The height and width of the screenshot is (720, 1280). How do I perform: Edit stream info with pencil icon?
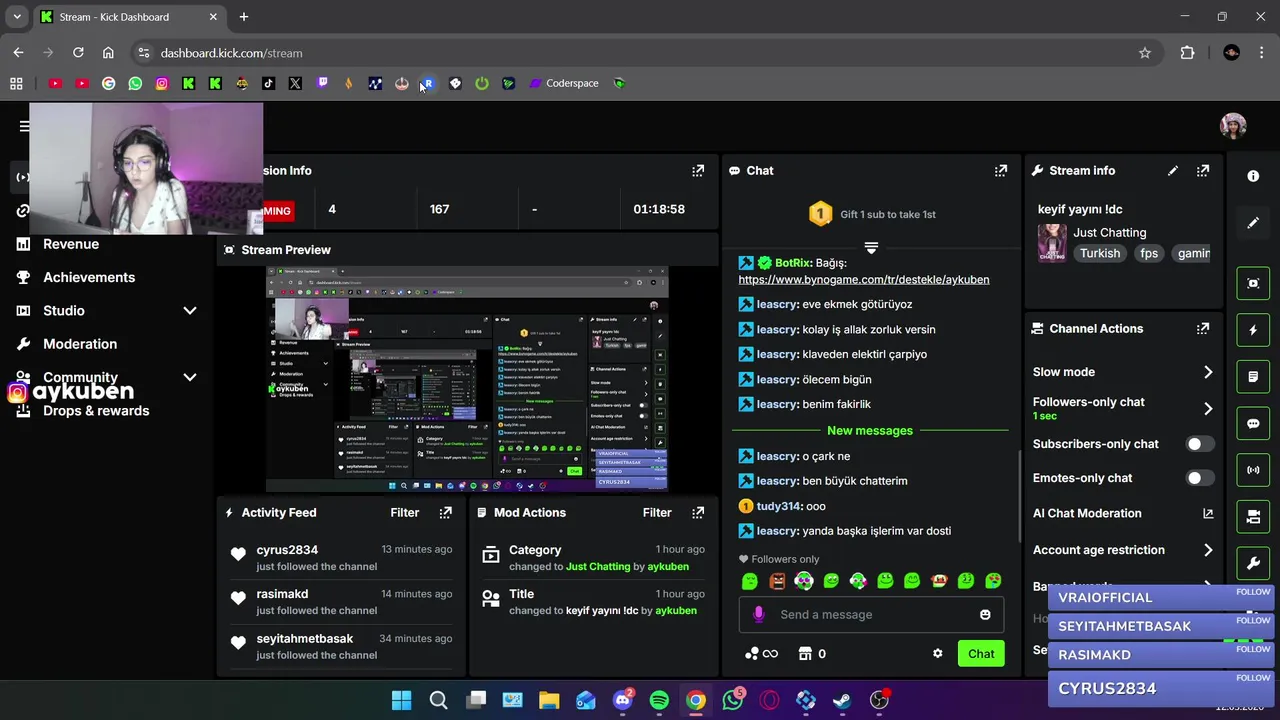point(1173,171)
